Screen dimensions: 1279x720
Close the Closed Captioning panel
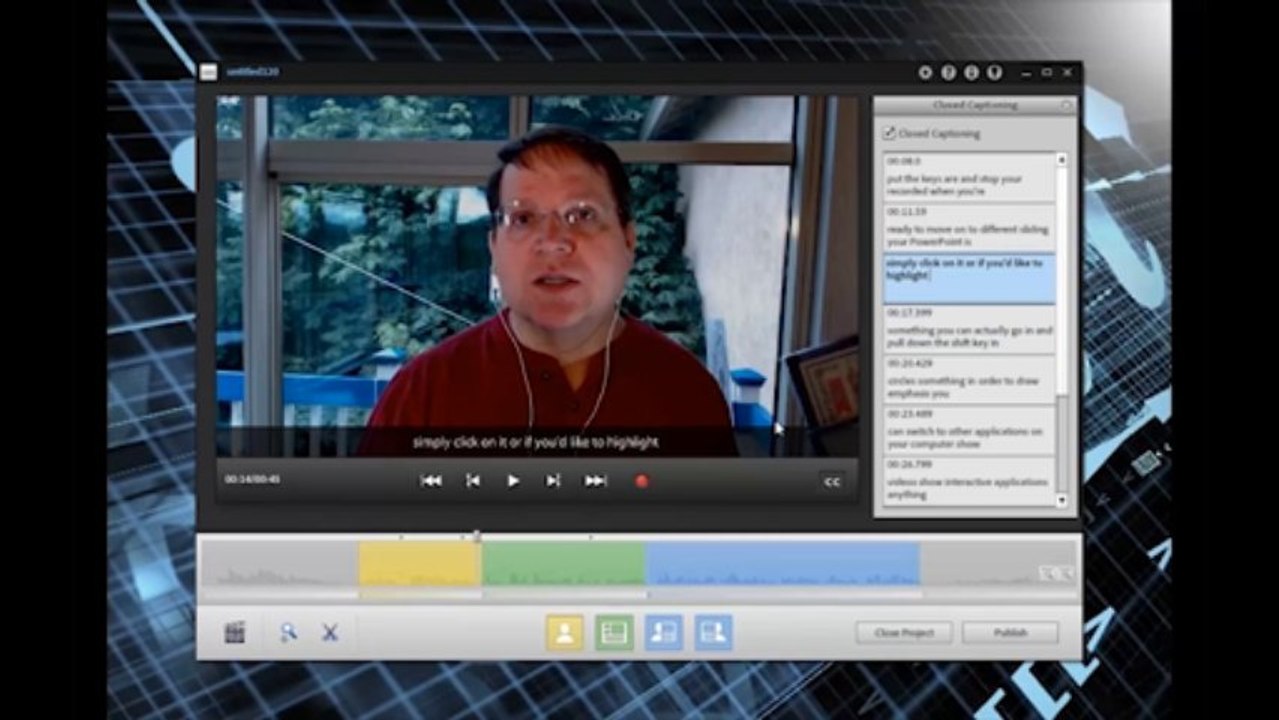coord(1066,105)
